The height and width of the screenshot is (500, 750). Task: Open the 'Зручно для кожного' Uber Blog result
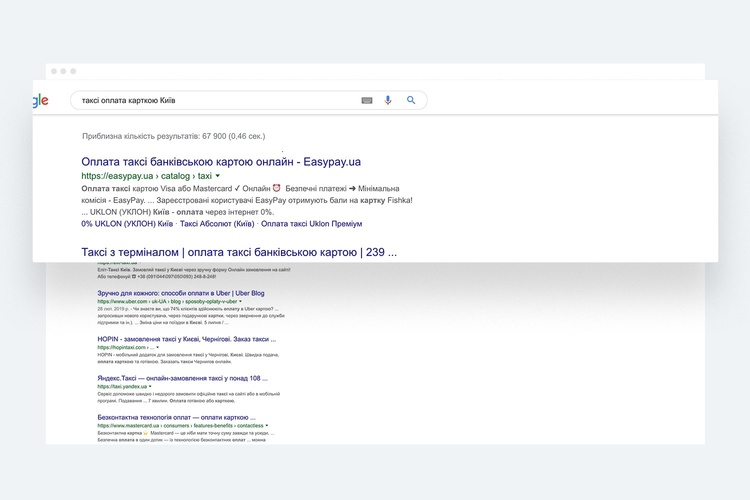(x=181, y=293)
